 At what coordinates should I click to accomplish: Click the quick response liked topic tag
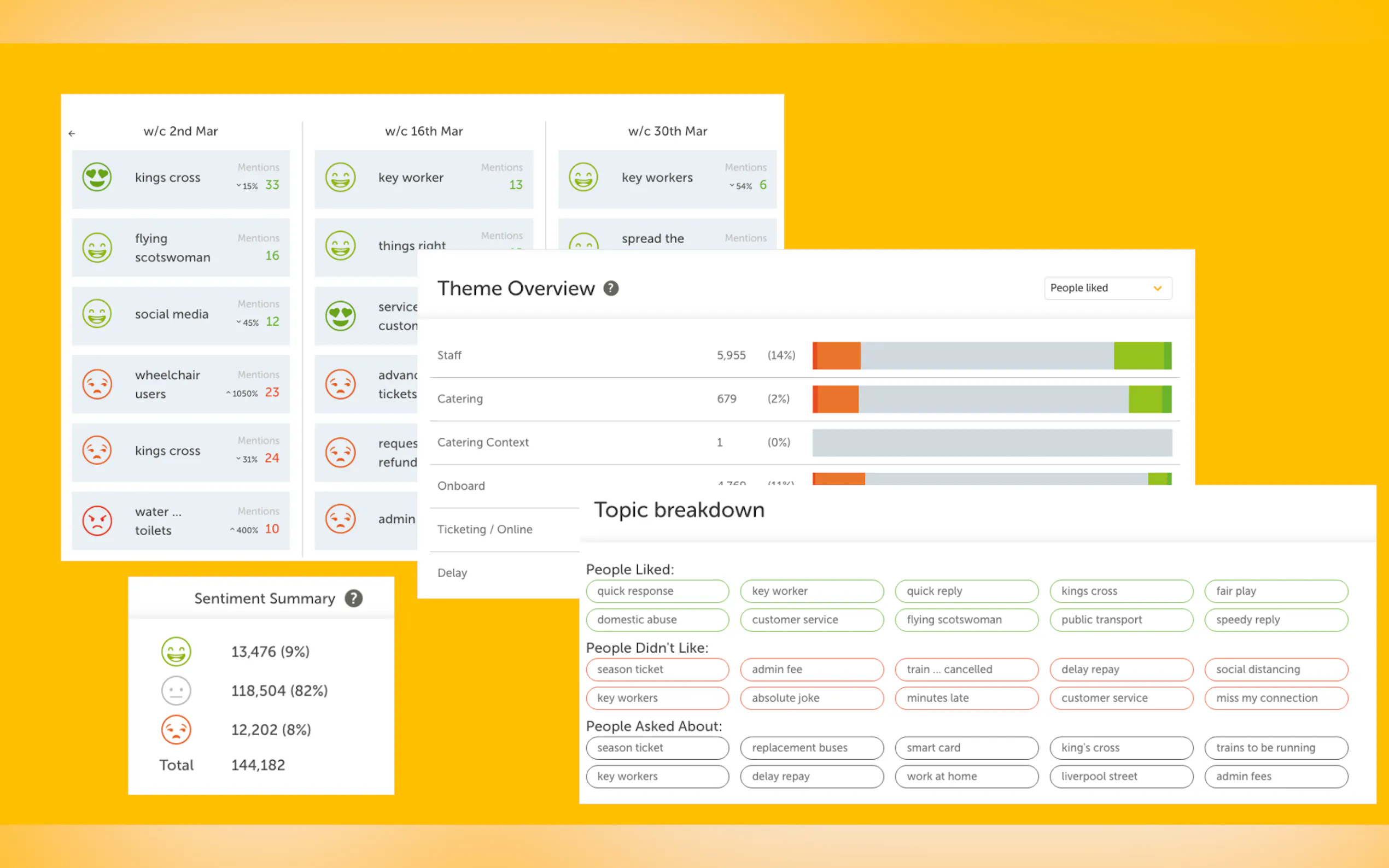point(657,591)
